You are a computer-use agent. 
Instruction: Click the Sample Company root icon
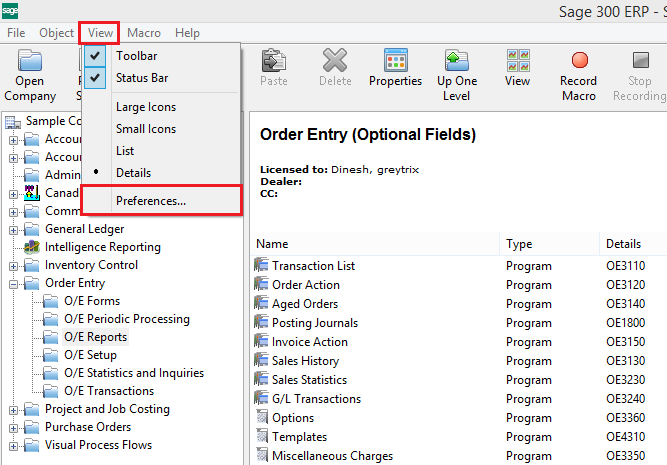click(13, 122)
